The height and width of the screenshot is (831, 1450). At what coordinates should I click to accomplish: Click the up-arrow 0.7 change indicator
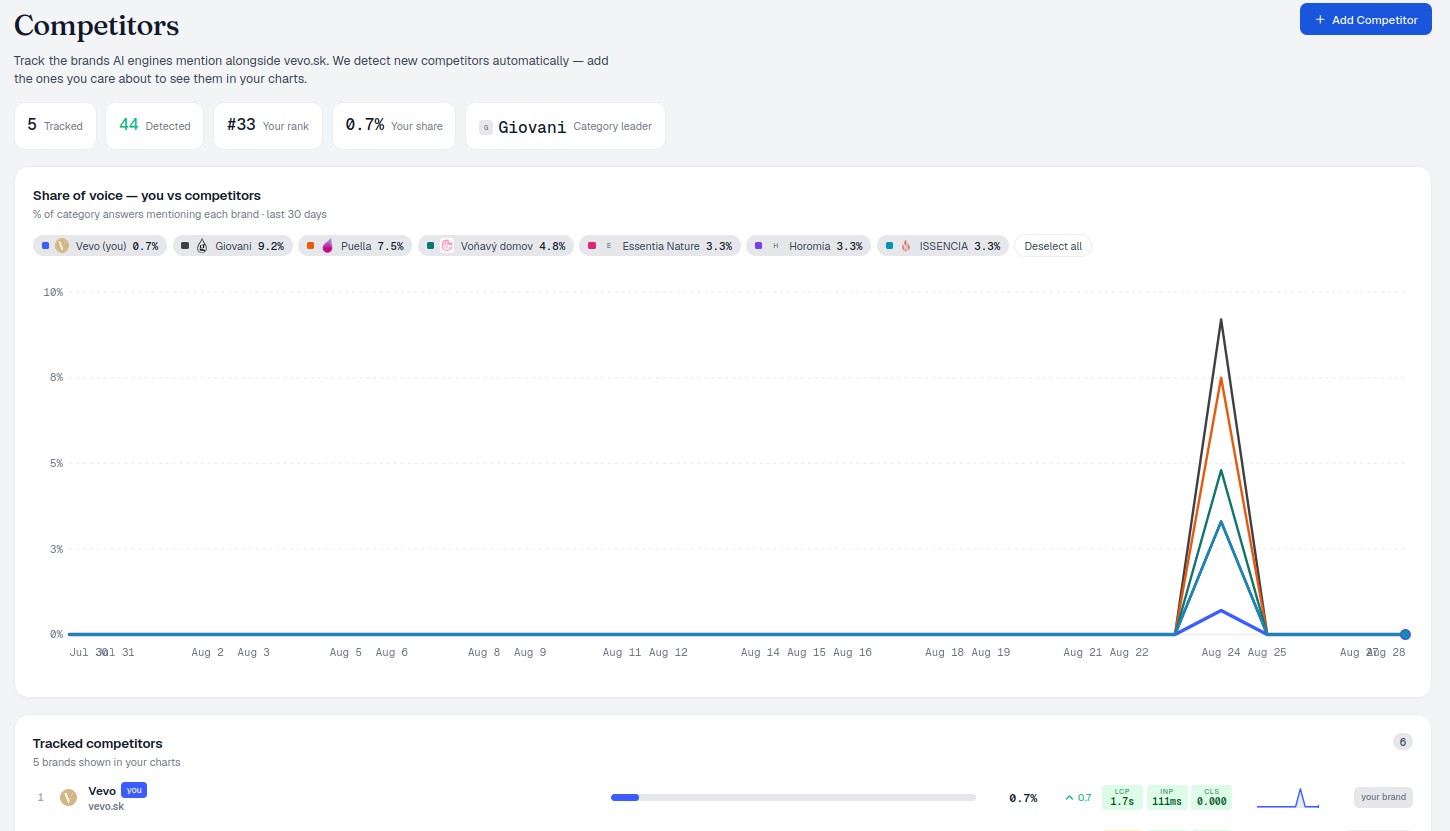click(1078, 798)
